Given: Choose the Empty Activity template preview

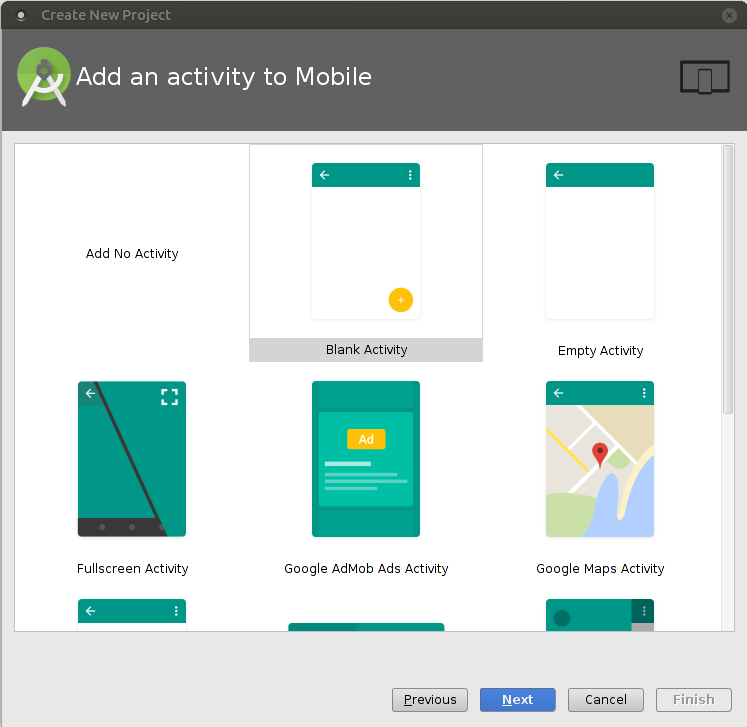Looking at the screenshot, I should point(600,241).
